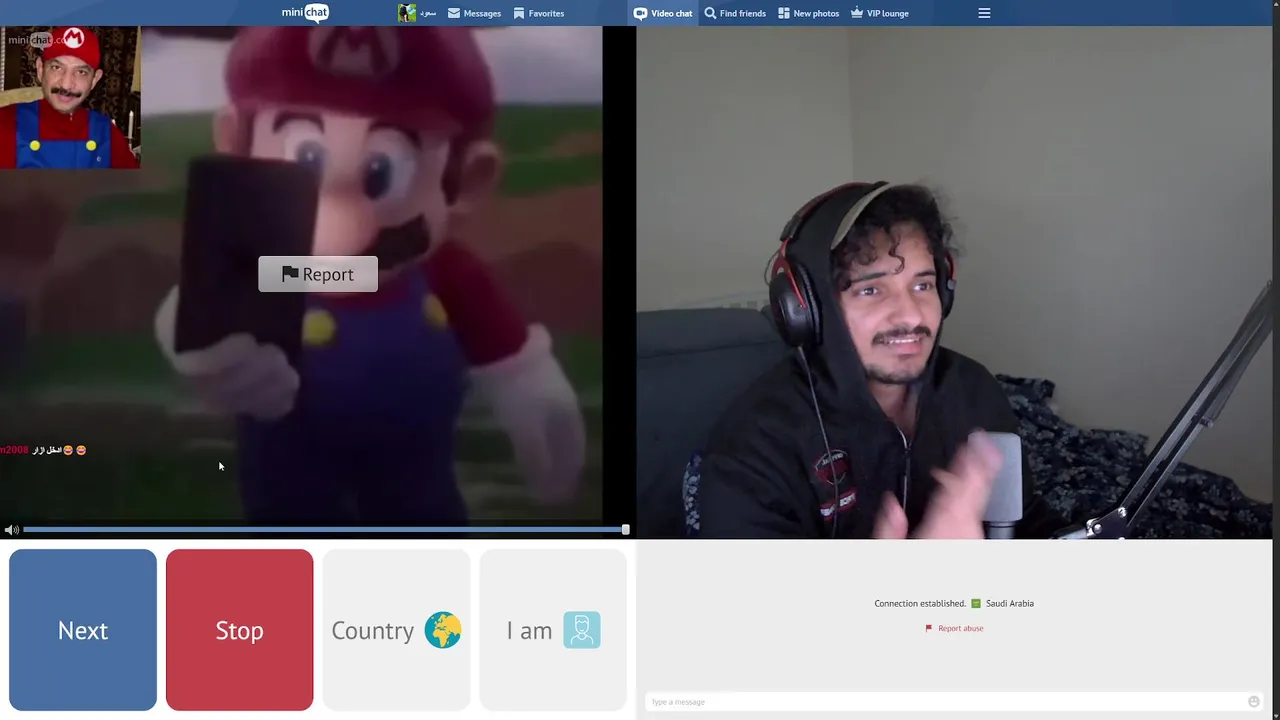Mute the stranger's video volume icon
The image size is (1280, 720).
pos(11,530)
